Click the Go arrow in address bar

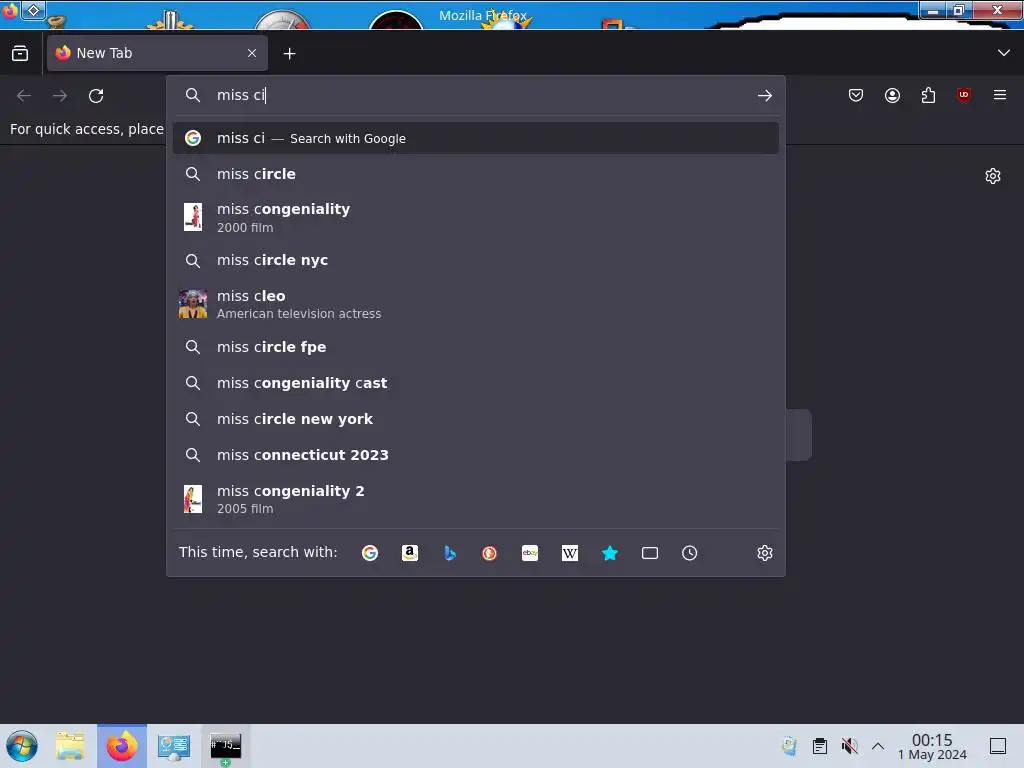765,96
